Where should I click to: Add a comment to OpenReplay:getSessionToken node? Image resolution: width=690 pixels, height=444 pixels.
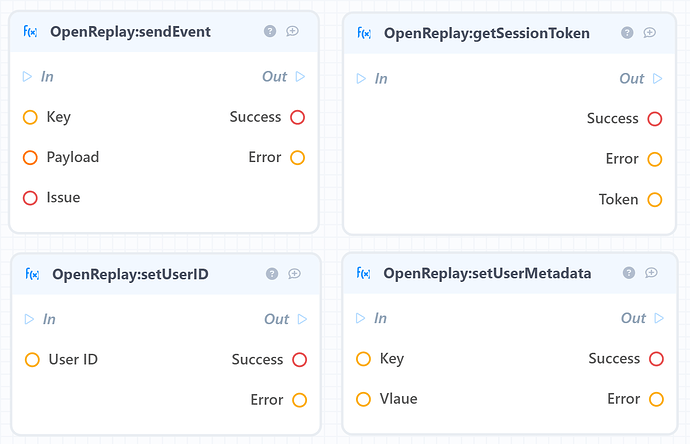pyautogui.click(x=650, y=33)
